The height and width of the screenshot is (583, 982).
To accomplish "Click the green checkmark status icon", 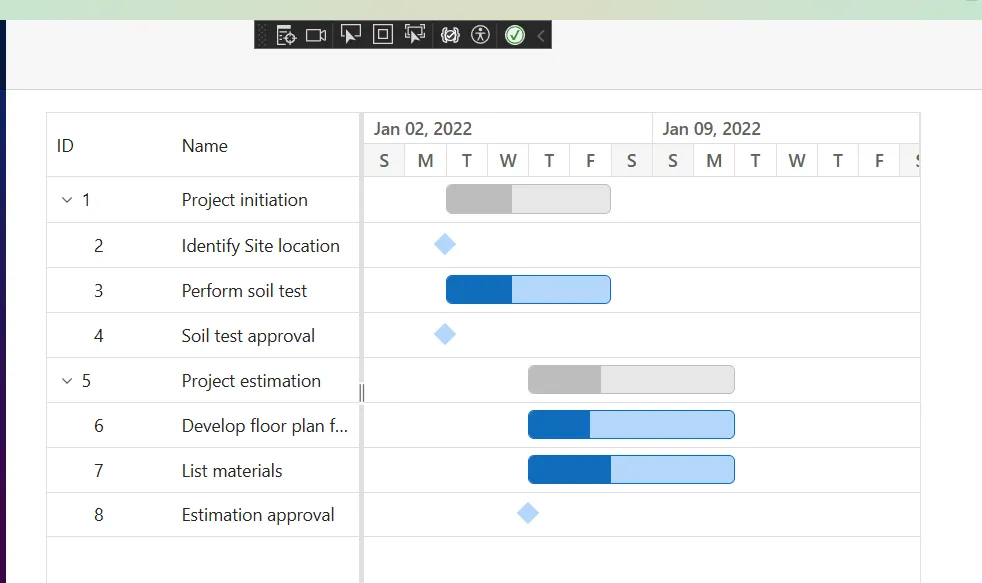I will (x=515, y=35).
